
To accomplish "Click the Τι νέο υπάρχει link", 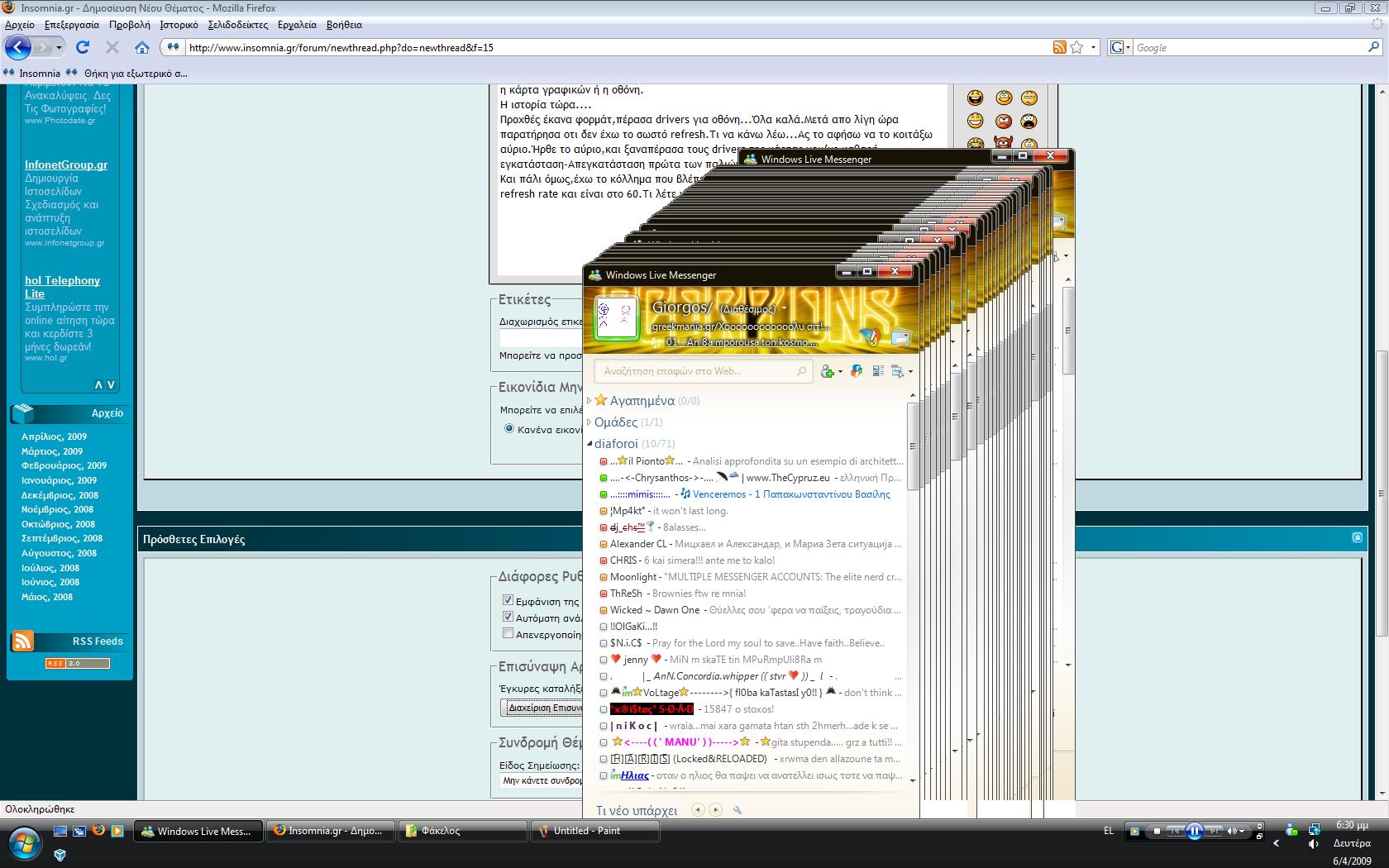I will [x=637, y=811].
